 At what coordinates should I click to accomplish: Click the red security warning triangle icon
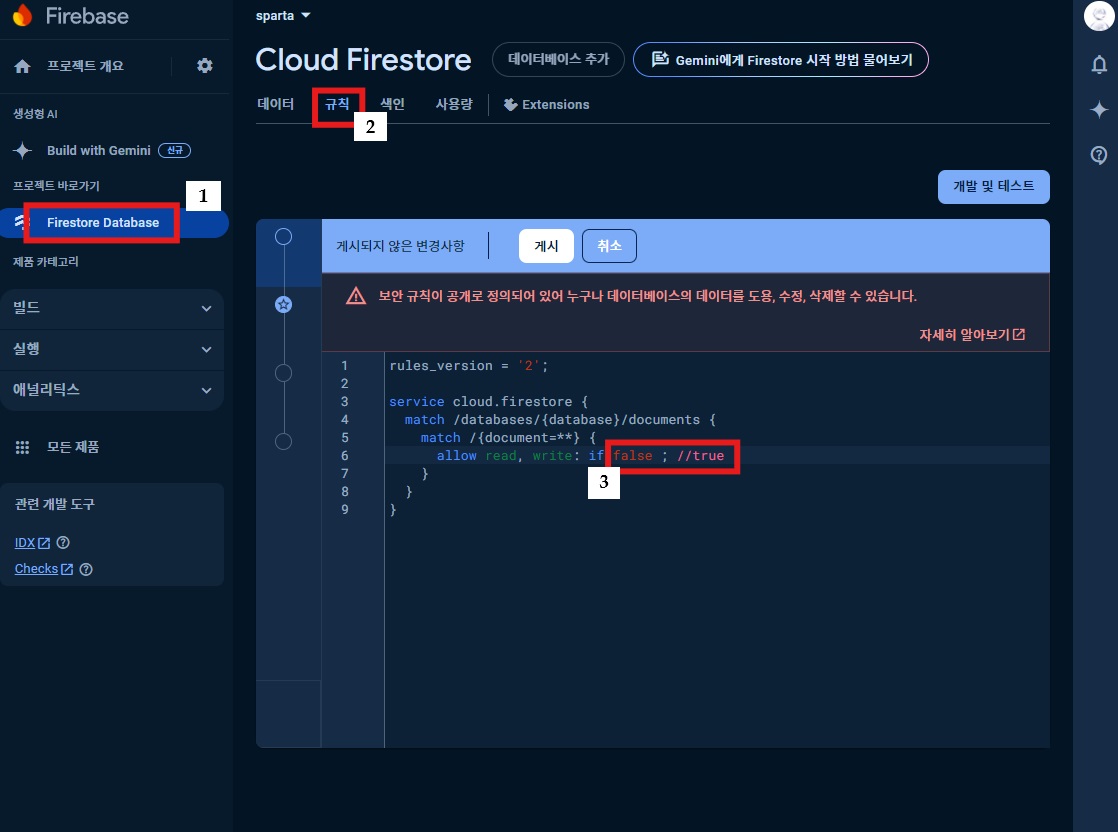tap(356, 296)
